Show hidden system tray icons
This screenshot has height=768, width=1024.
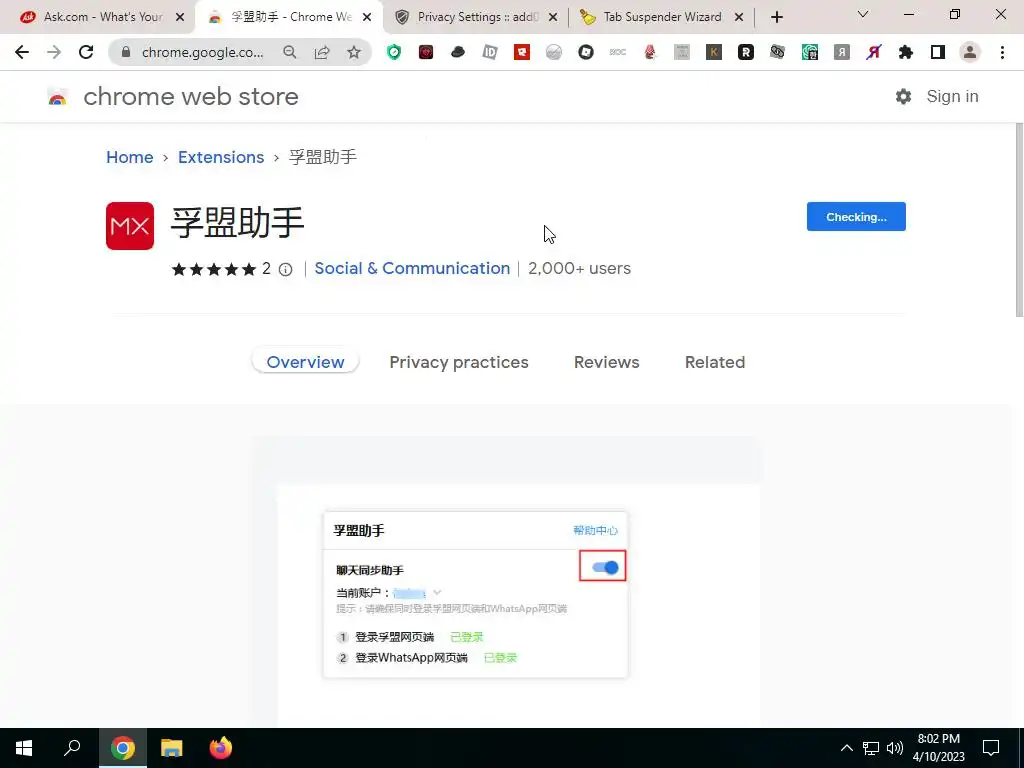tap(846, 748)
